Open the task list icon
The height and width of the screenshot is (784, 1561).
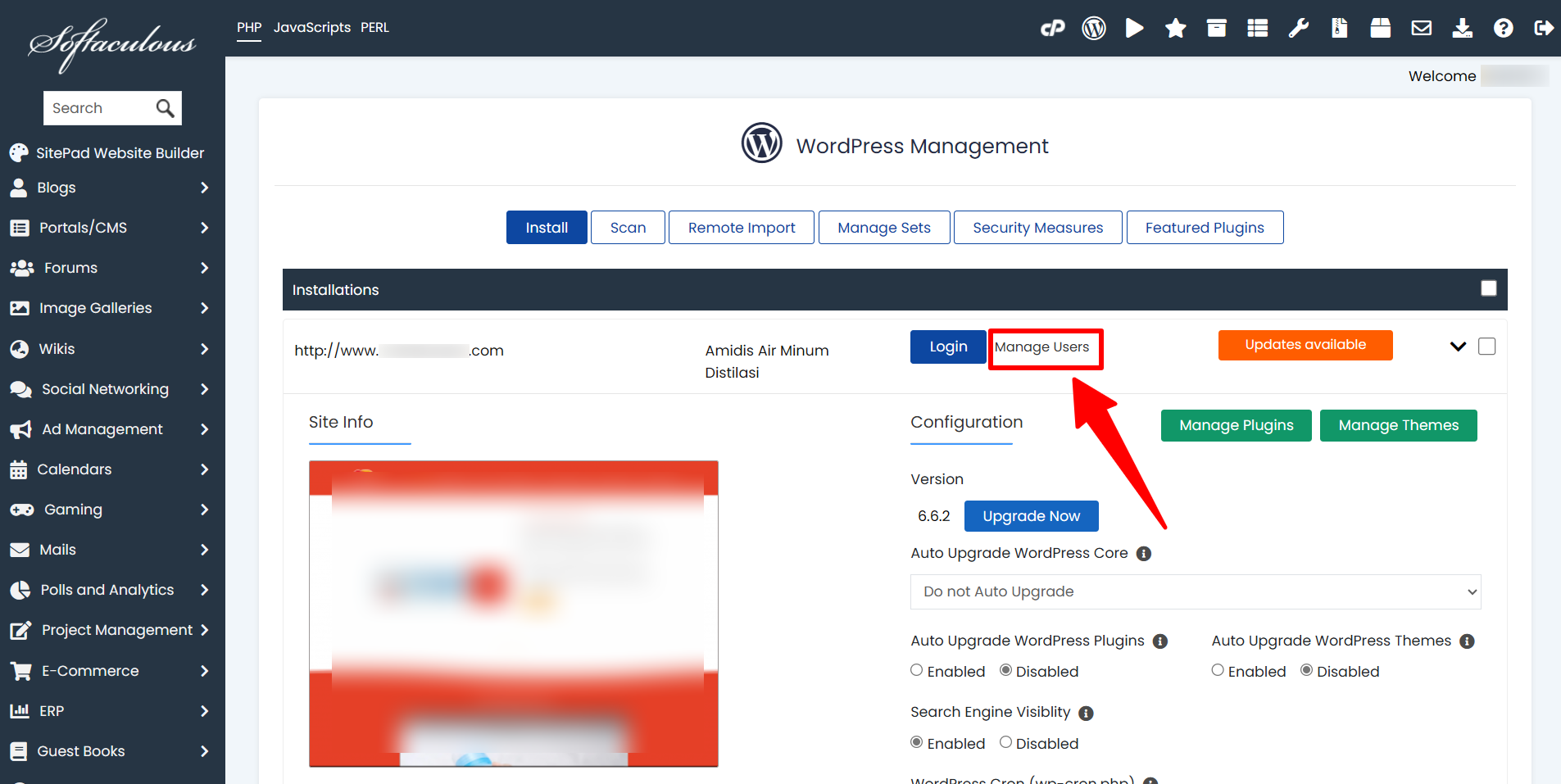pos(1258,29)
